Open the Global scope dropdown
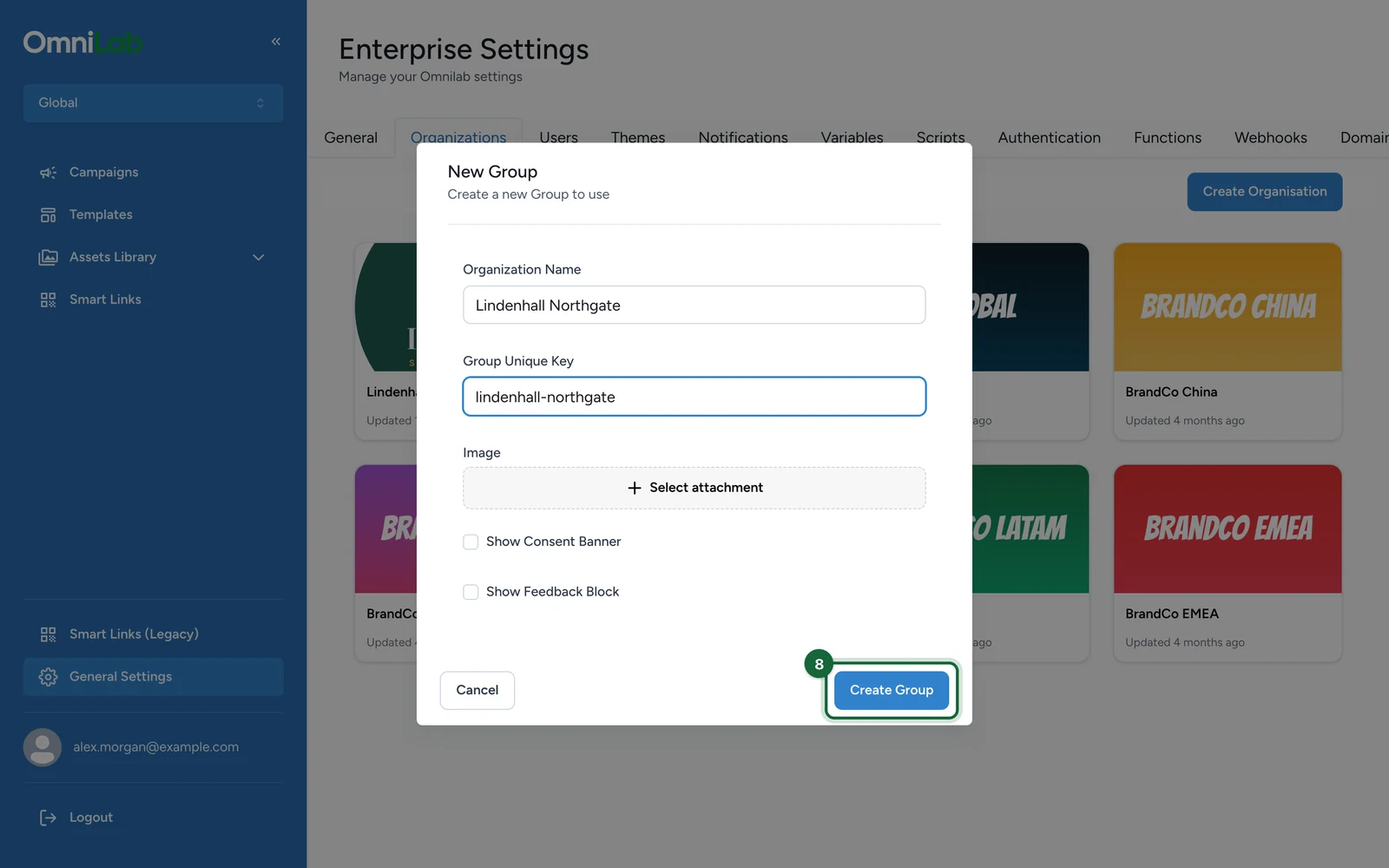Screen dimensions: 1389x868 point(153,103)
